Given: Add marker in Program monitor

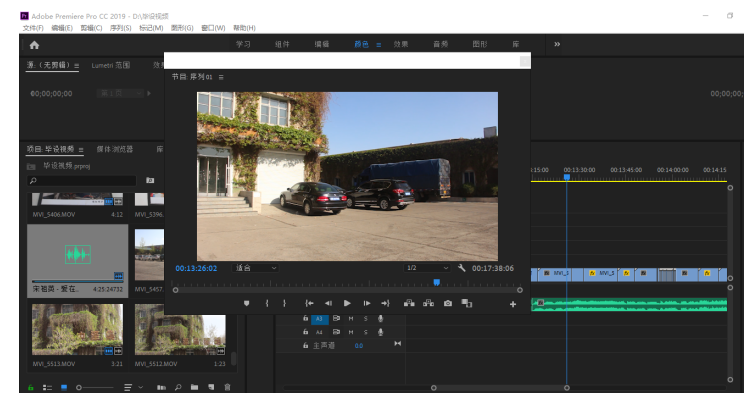Looking at the screenshot, I should coord(247,303).
